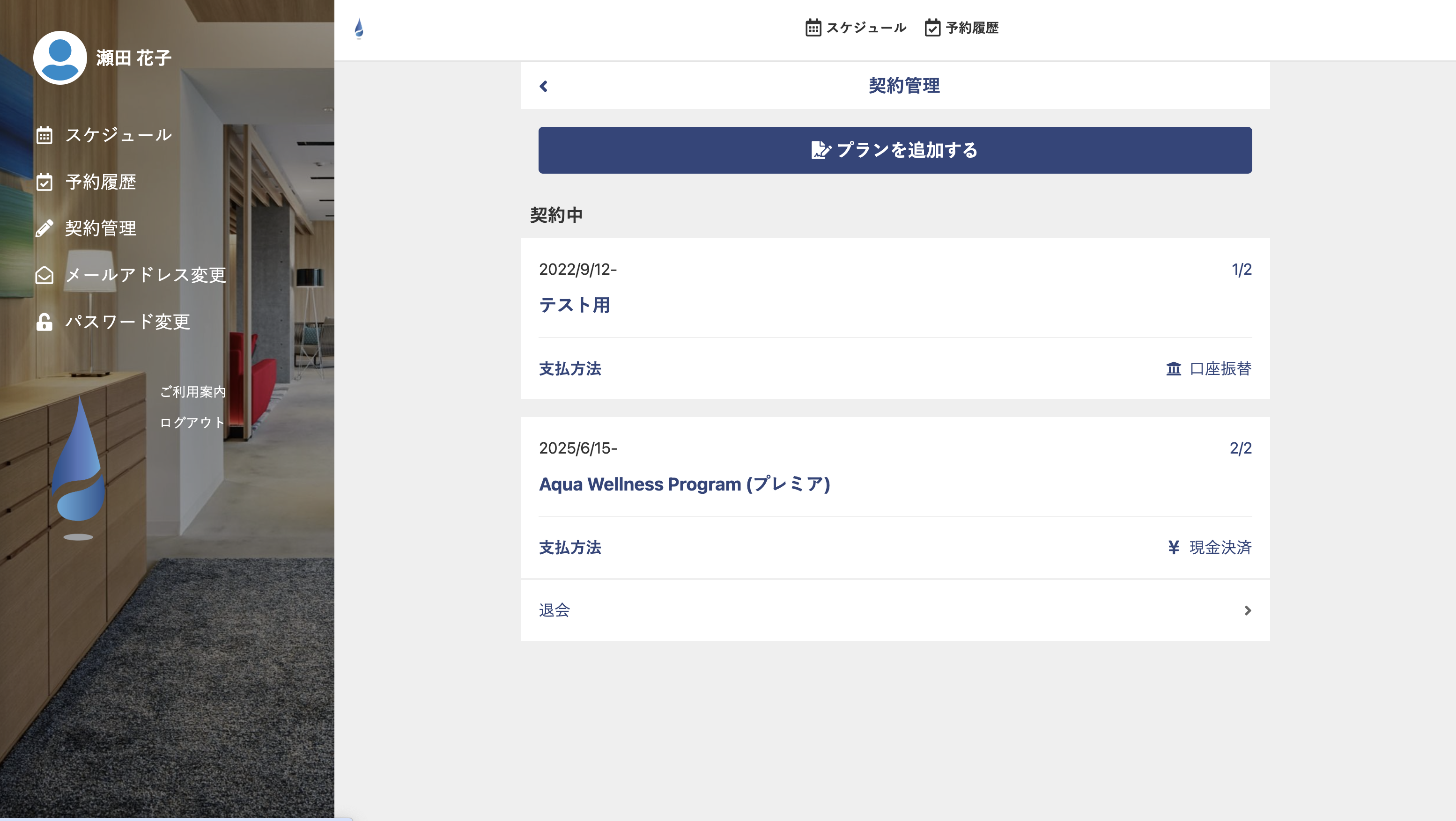Open the Aqua Wellness Program (プレミア) contract
Screen dimensions: 1456x821
[685, 484]
